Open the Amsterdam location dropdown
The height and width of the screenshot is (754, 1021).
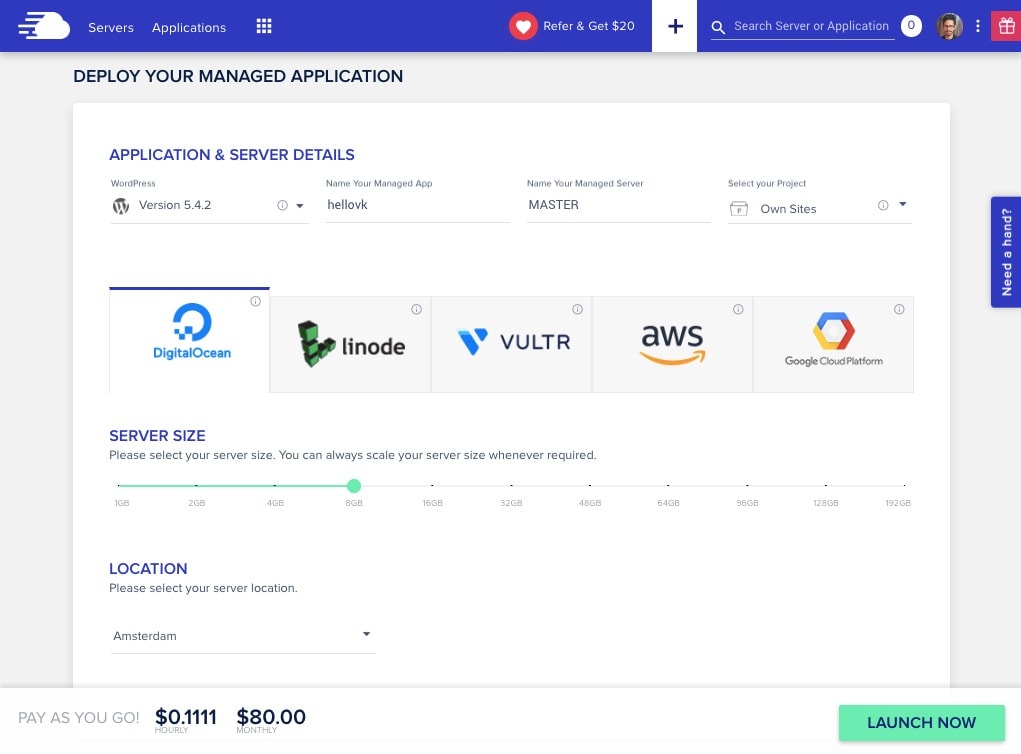(x=243, y=635)
